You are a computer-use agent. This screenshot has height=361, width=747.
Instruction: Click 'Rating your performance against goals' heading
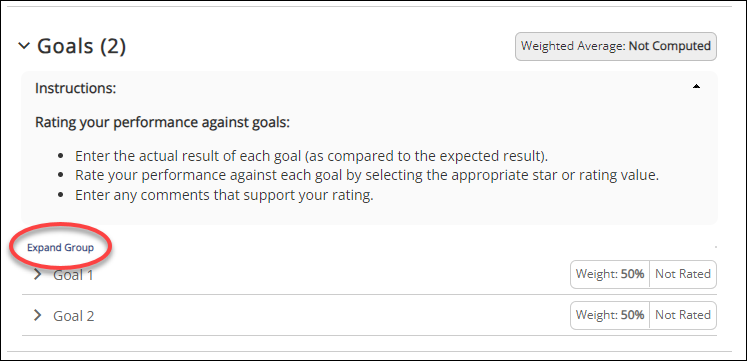162,123
